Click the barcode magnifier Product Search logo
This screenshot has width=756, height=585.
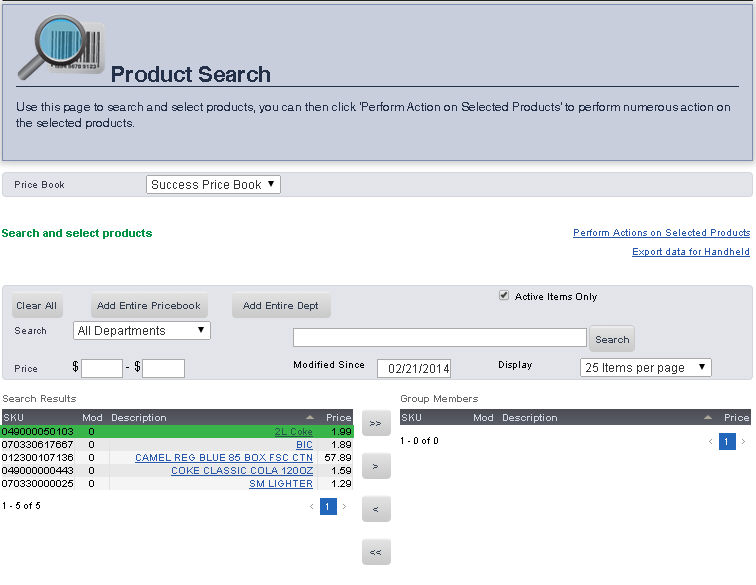pyautogui.click(x=59, y=50)
